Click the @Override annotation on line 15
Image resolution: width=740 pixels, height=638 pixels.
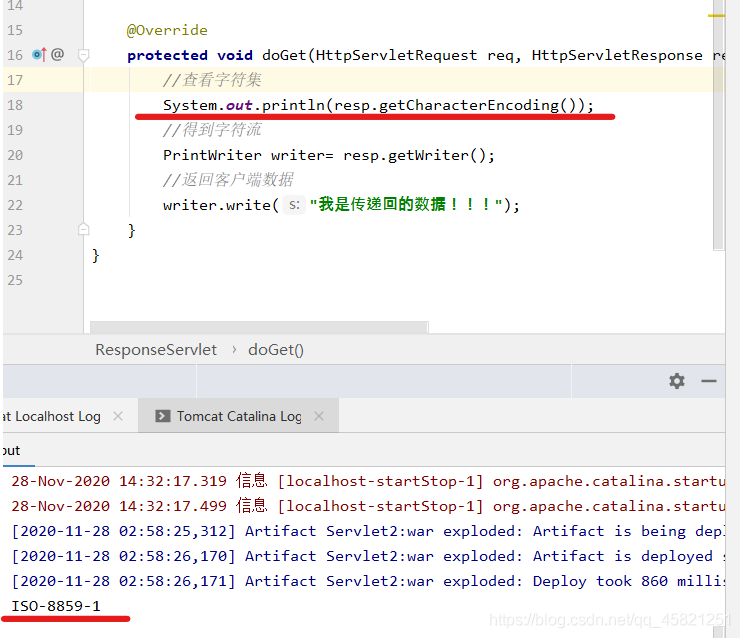pos(167,30)
